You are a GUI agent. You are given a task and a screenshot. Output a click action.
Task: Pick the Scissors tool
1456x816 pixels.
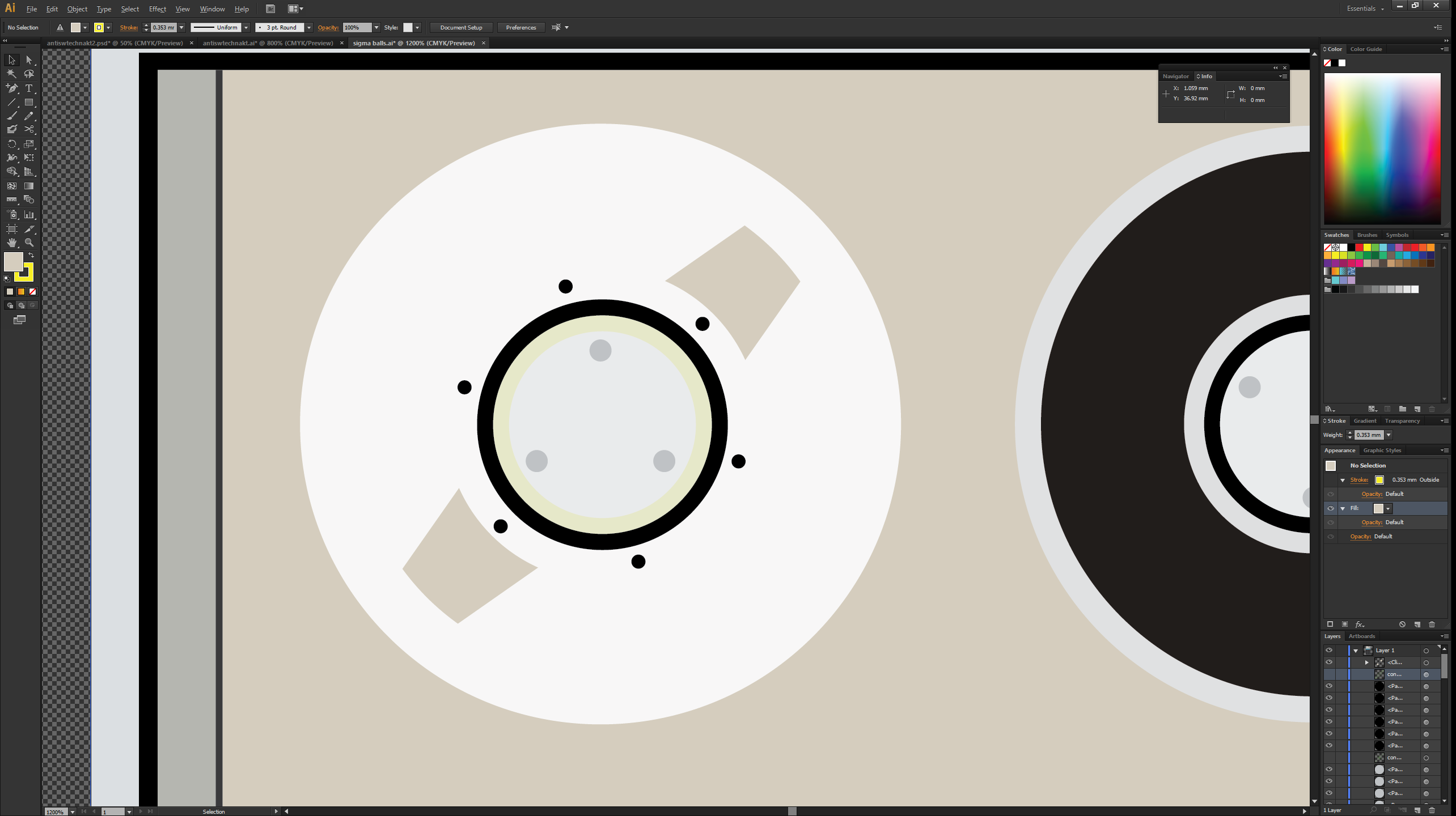[29, 130]
